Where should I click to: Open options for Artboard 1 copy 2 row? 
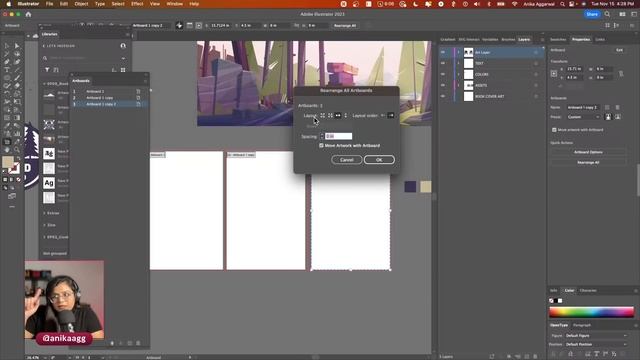coord(138,104)
